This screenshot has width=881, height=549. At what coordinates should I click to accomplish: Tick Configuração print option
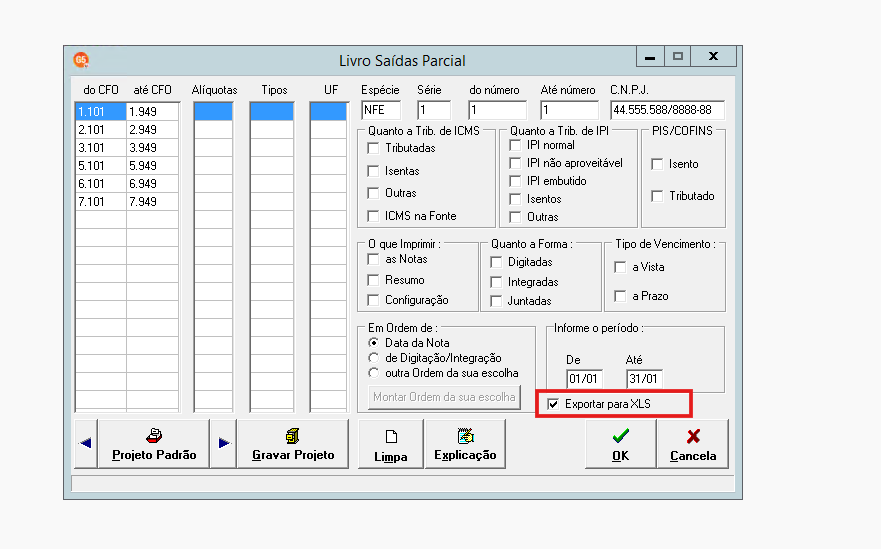(373, 300)
